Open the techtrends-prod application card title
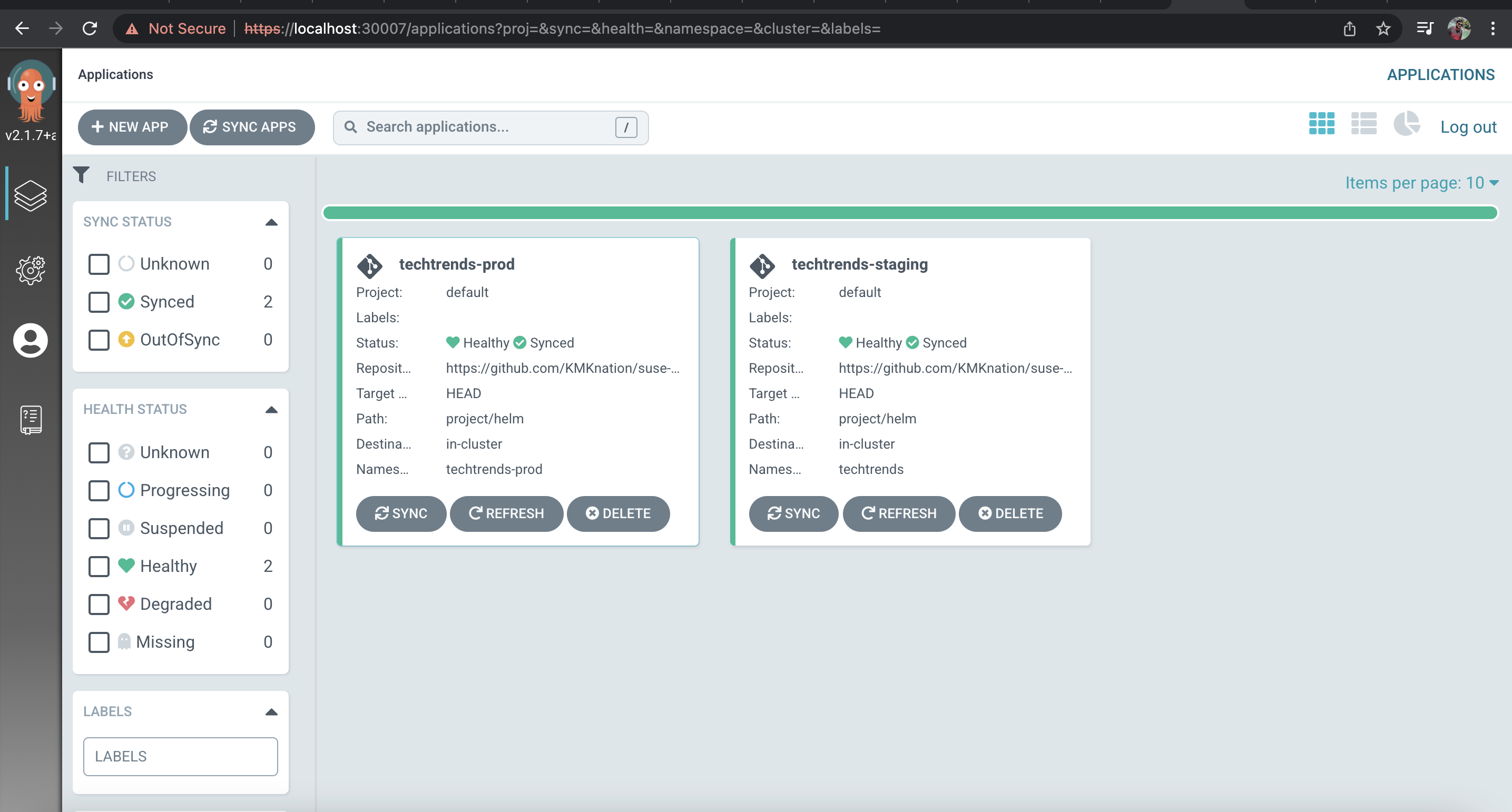 click(456, 264)
